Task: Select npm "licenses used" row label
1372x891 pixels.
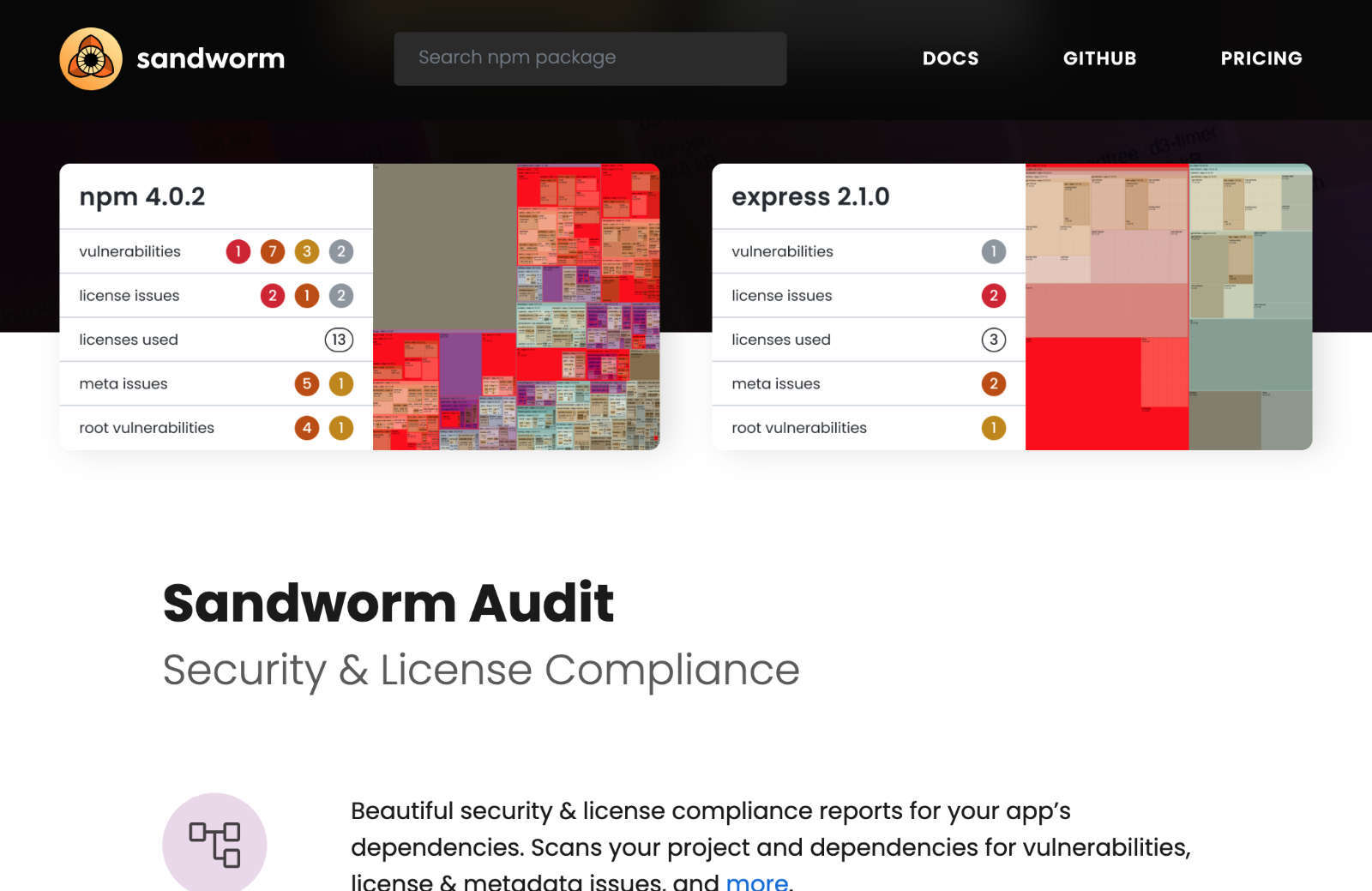Action: [x=129, y=340]
